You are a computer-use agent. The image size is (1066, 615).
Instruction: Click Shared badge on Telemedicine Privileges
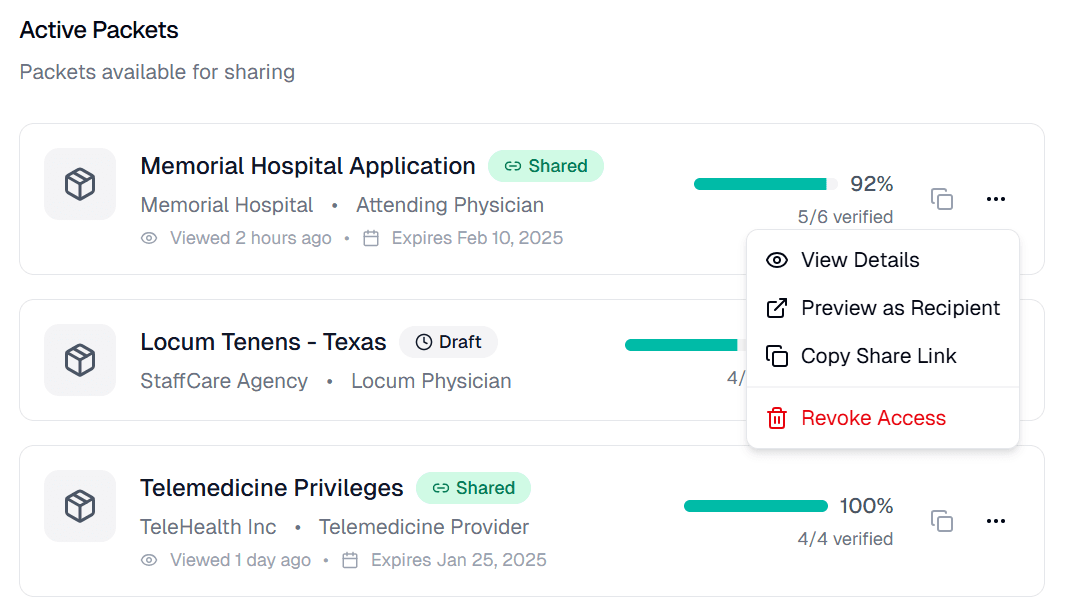click(x=473, y=488)
